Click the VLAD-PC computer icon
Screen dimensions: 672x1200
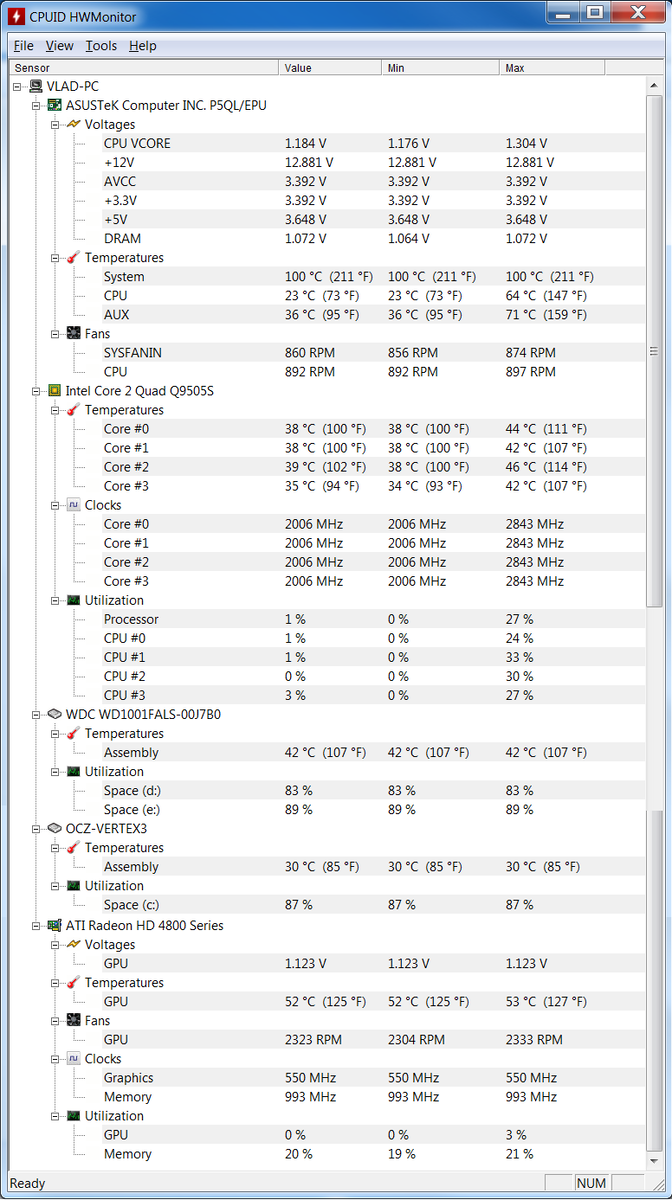click(x=36, y=87)
